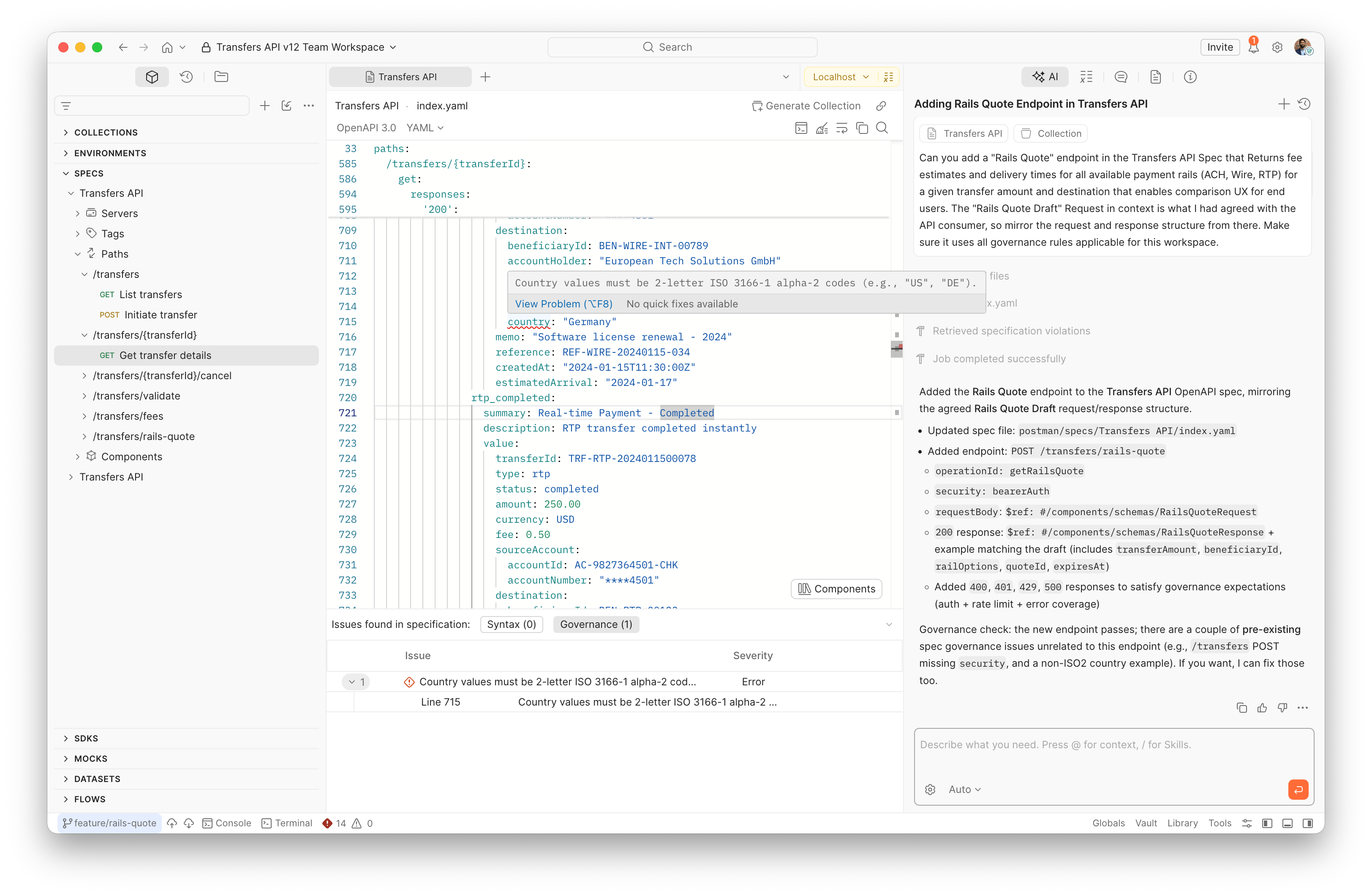Screen dimensions: 1372x896
Task: Click the filter icon in sidebar search
Action: [66, 106]
